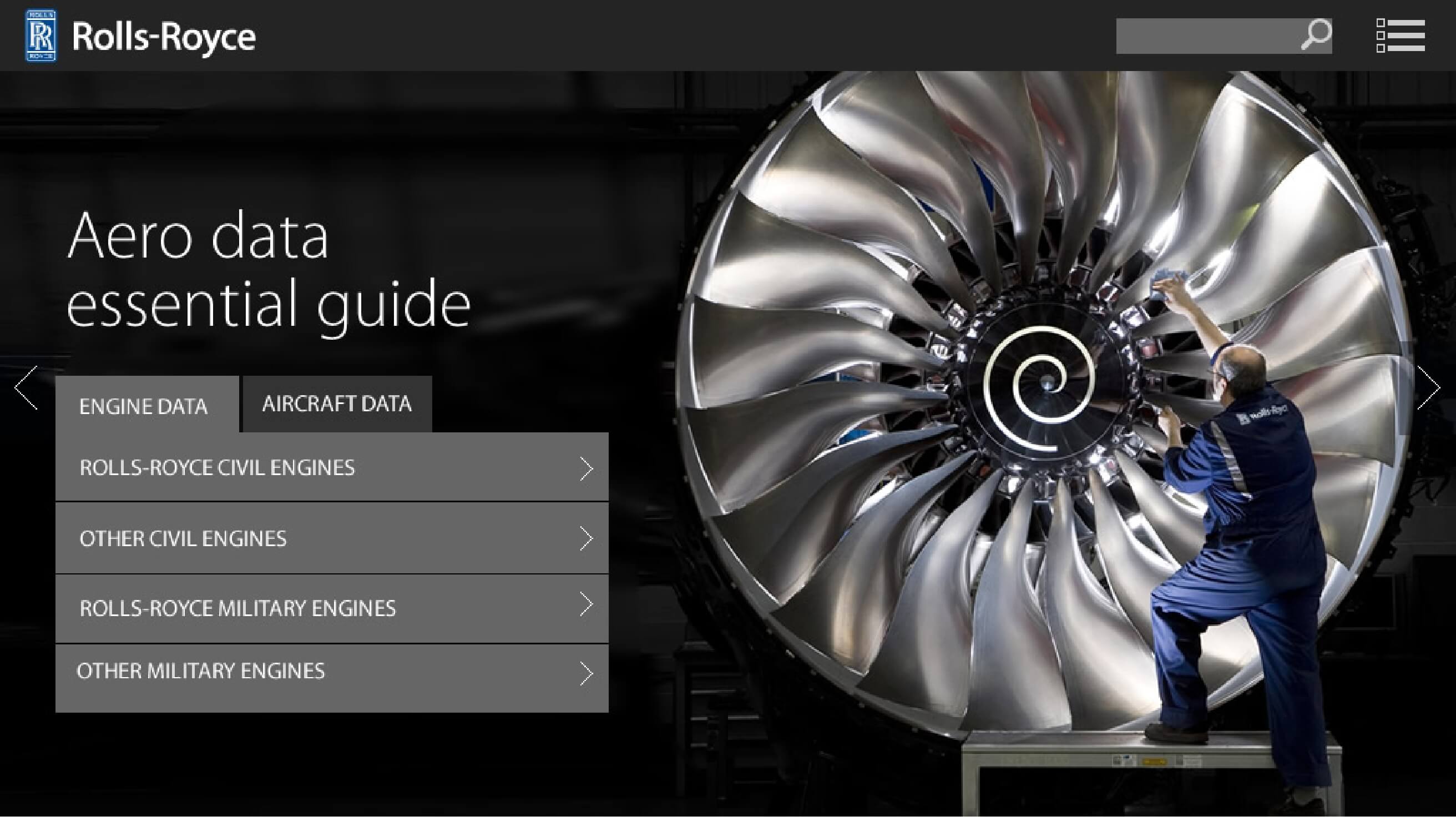Open Other Civil Engines text link
The height and width of the screenshot is (817, 1456).
(x=183, y=538)
